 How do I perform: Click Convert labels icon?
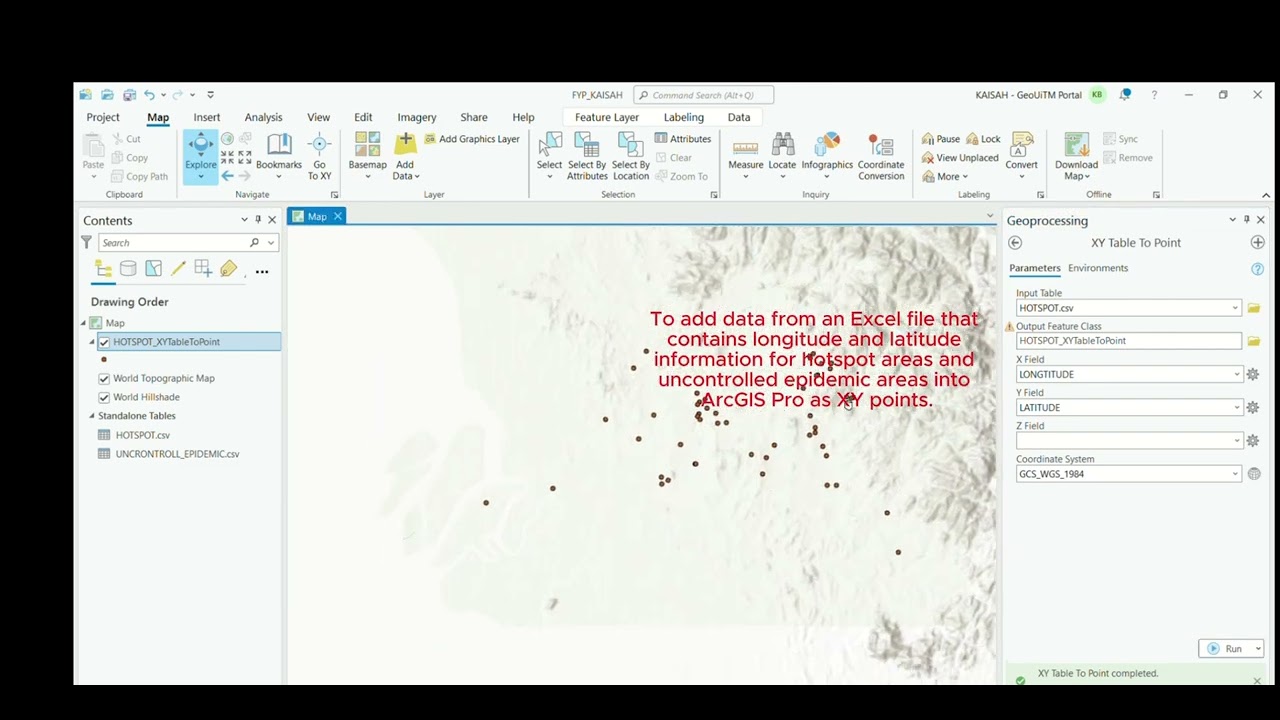click(1021, 145)
